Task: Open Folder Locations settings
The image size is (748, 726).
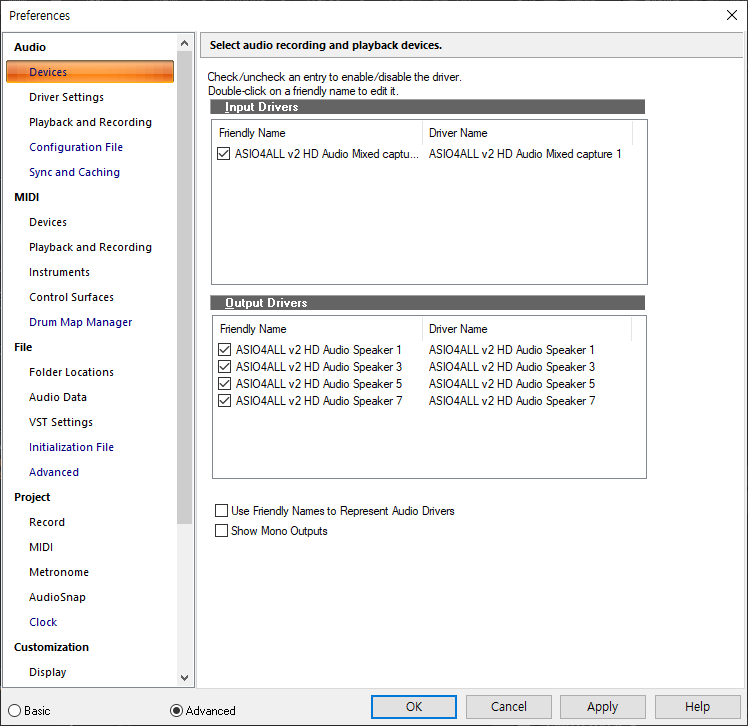Action: click(x=72, y=372)
